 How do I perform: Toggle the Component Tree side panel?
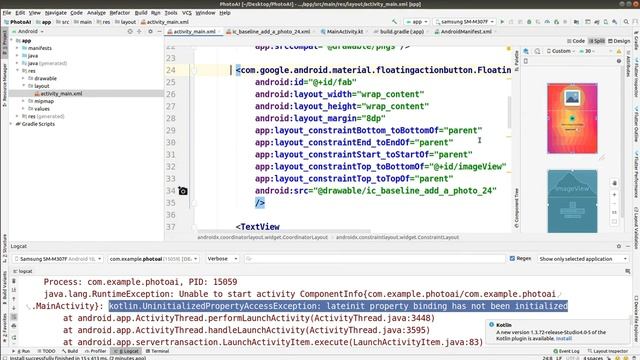pyautogui.click(x=516, y=208)
